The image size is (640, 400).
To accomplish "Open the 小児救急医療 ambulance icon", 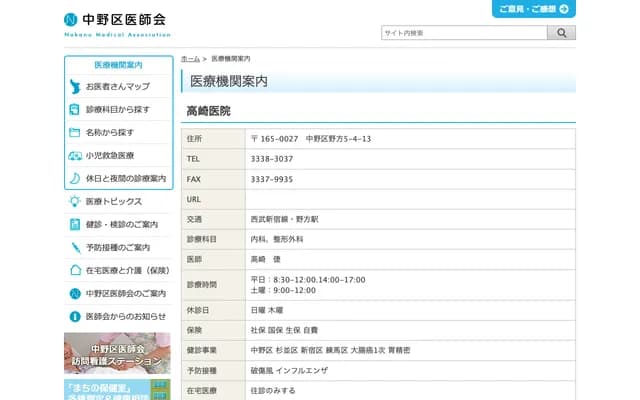I will tap(75, 155).
